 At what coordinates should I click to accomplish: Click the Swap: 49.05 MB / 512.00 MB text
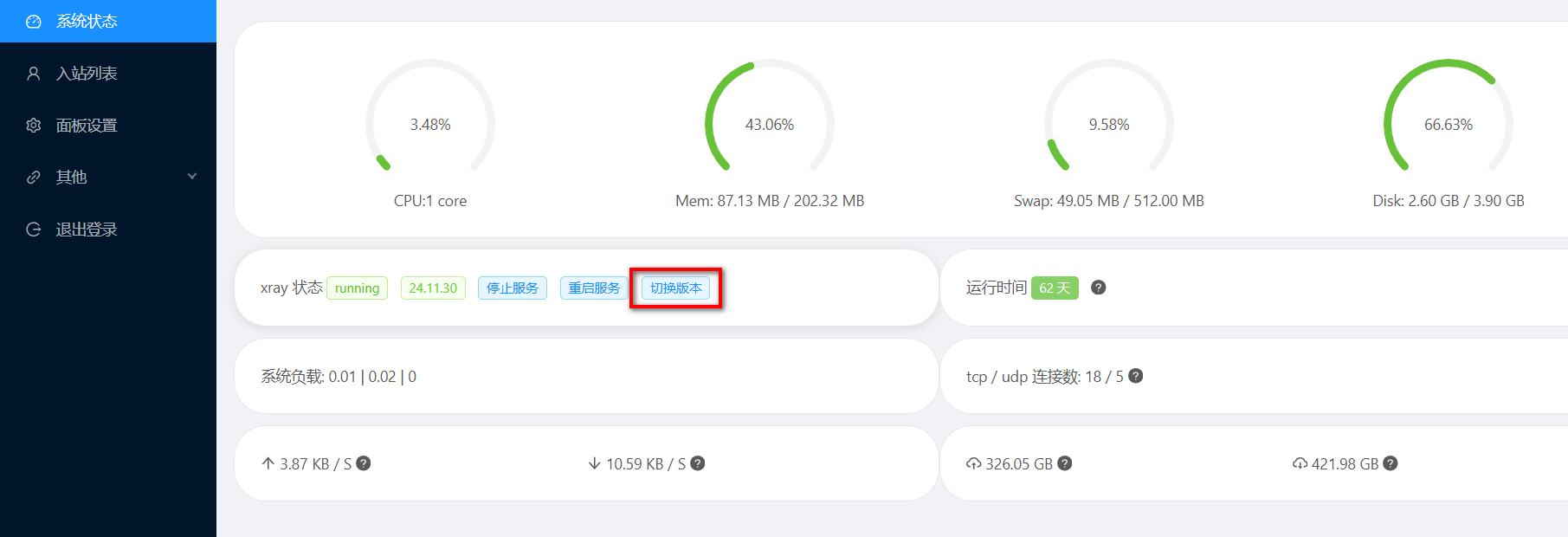(x=1109, y=201)
